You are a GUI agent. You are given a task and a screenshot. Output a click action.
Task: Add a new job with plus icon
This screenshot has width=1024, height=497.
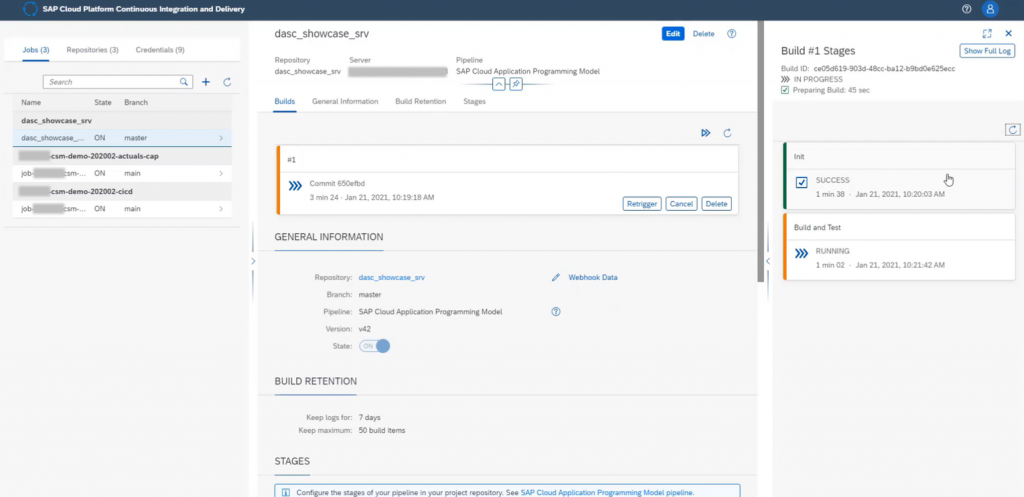[x=206, y=82]
